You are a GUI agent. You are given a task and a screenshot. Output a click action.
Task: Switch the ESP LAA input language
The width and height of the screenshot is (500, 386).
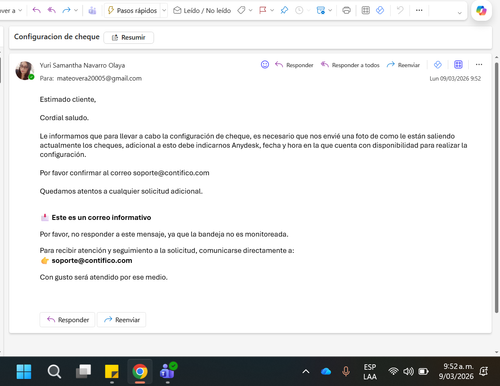point(370,372)
